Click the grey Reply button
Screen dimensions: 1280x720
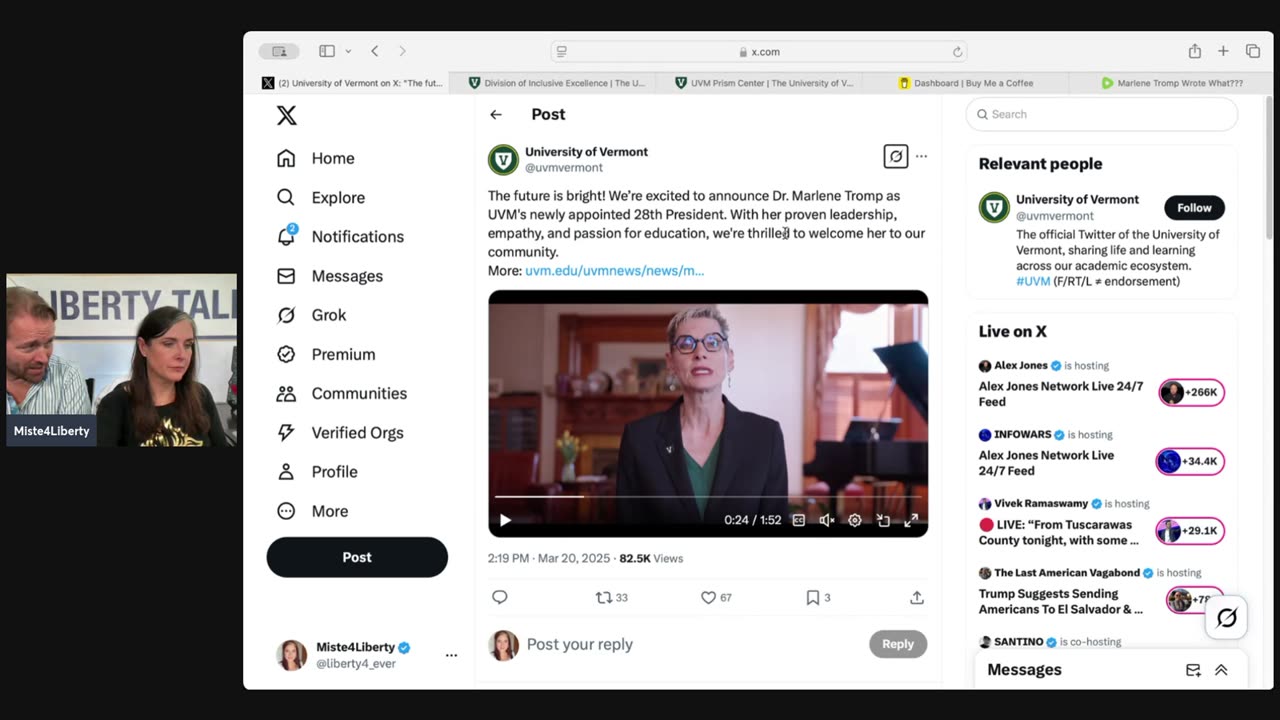click(898, 644)
